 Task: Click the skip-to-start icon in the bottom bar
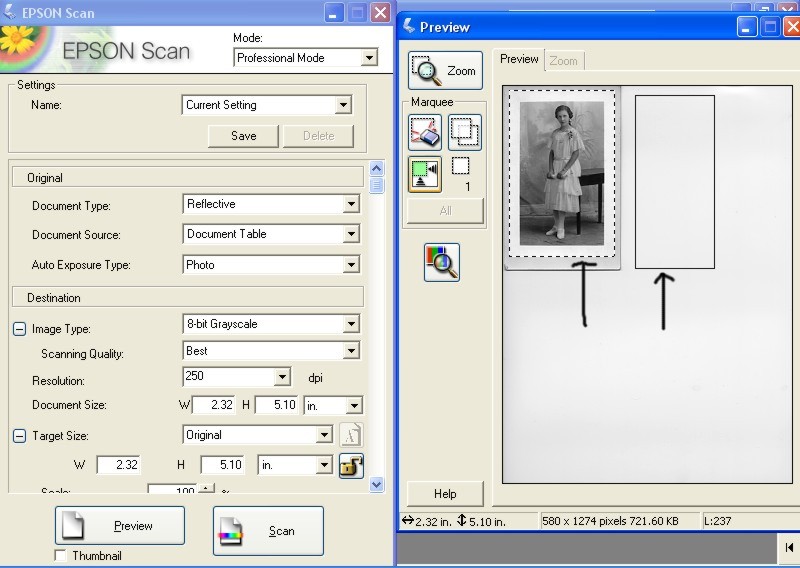(789, 548)
